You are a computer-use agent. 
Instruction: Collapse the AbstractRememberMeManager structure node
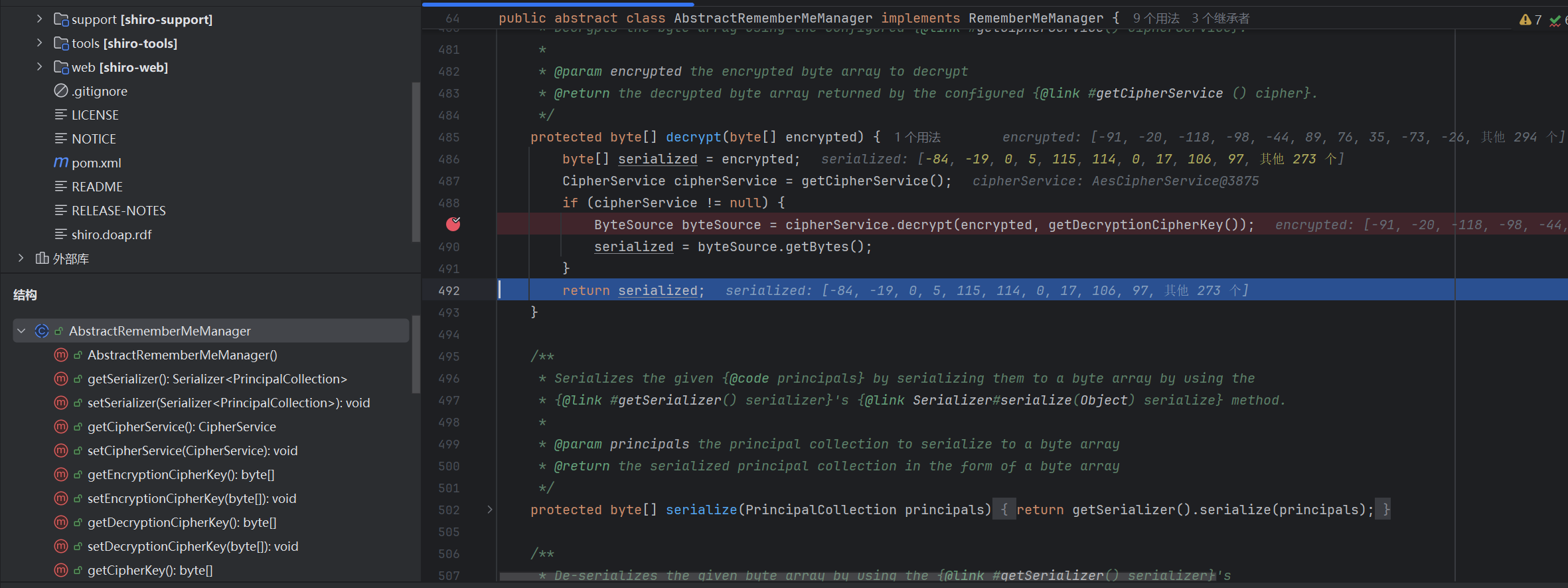[x=21, y=331]
